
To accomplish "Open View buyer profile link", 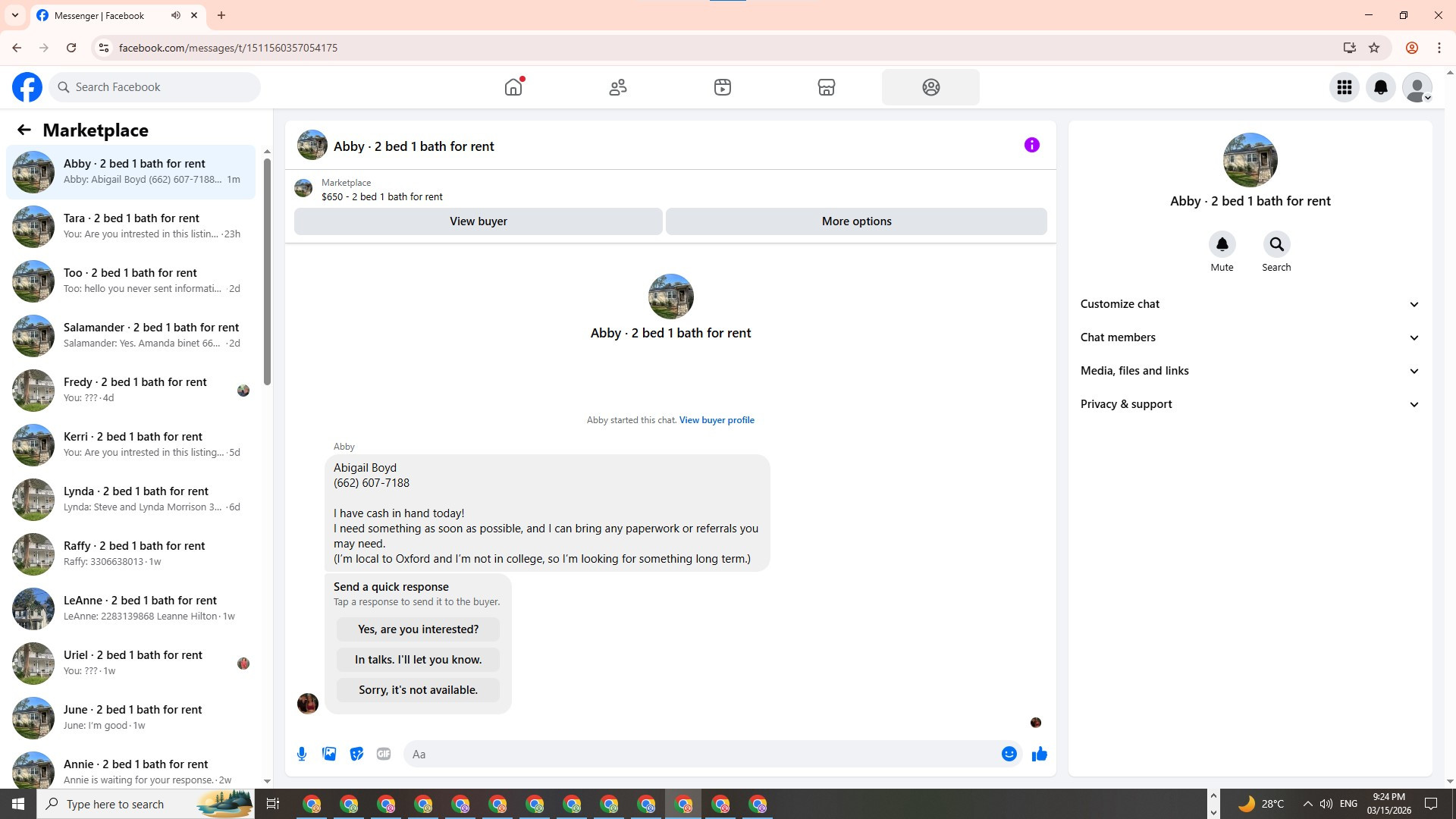I will click(717, 420).
